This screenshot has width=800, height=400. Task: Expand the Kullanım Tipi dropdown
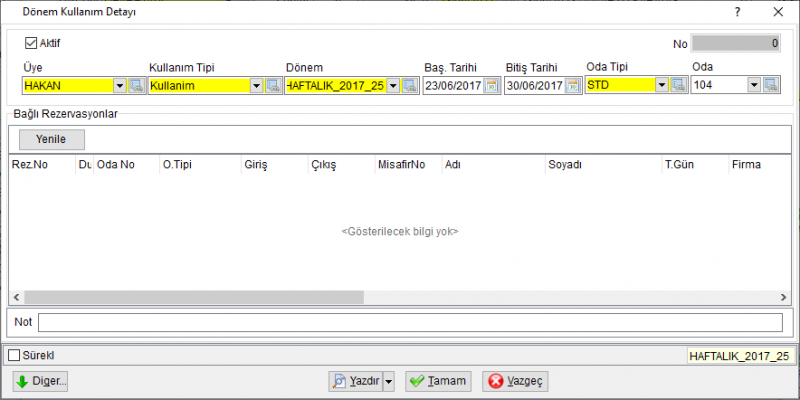click(x=257, y=86)
